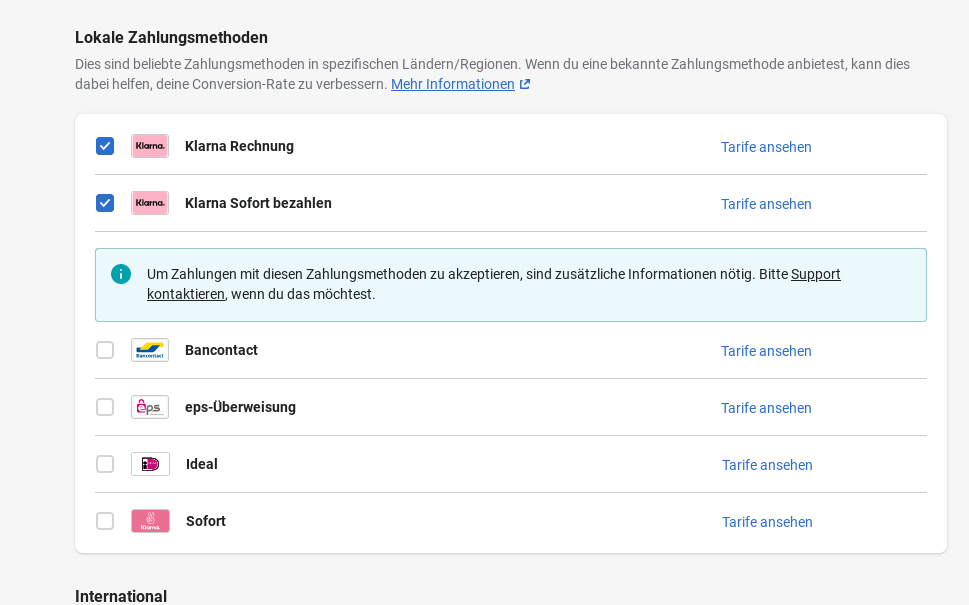Open the Mehr Informationen link
This screenshot has height=605, width=969.
pos(452,85)
